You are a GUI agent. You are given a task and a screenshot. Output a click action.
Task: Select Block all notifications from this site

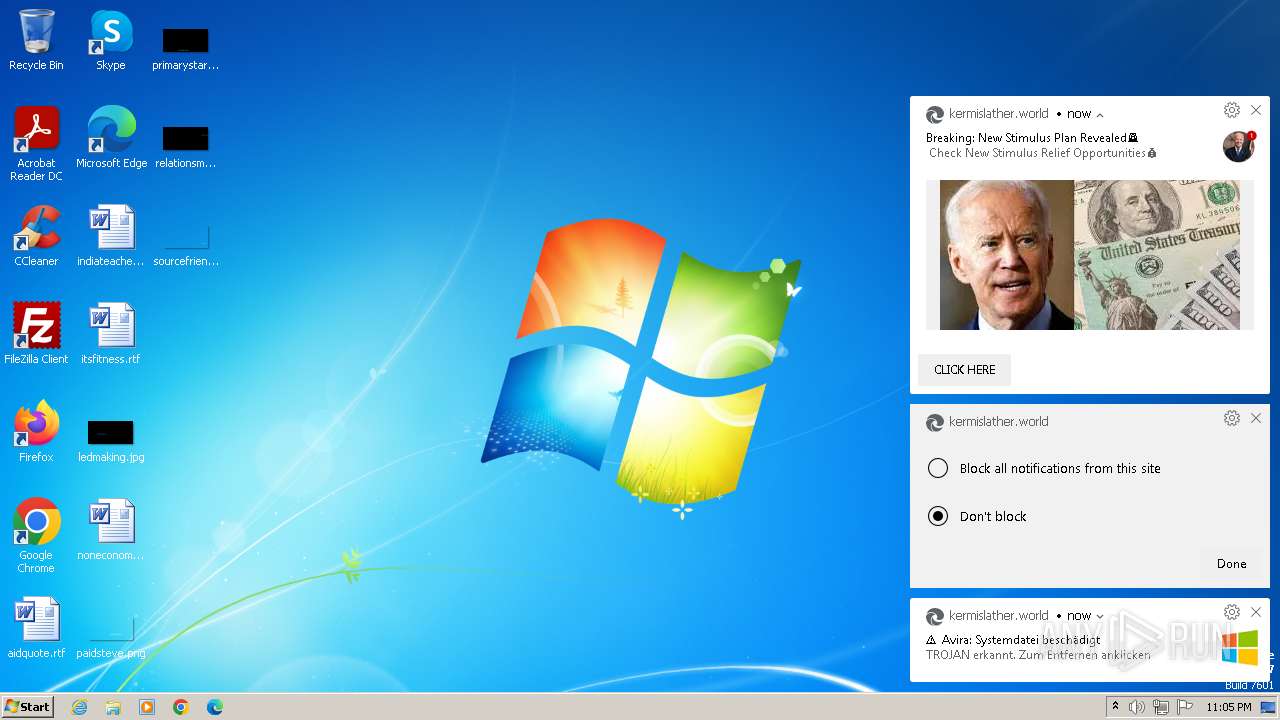tap(1046, 468)
